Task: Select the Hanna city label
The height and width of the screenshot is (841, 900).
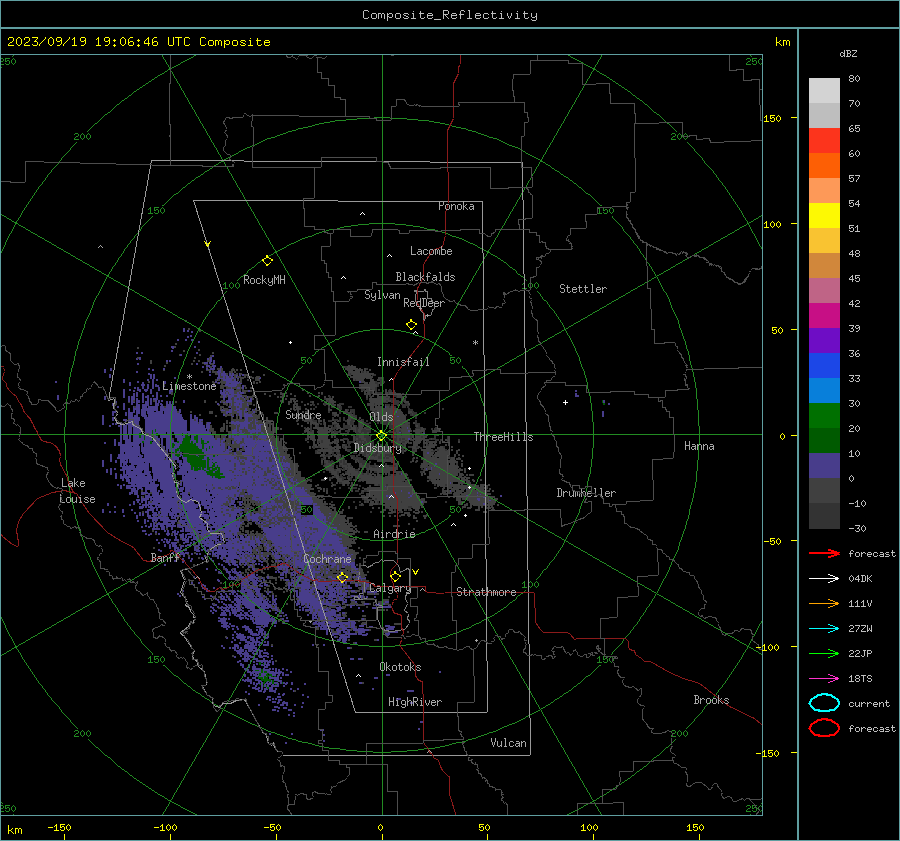Action: [699, 446]
